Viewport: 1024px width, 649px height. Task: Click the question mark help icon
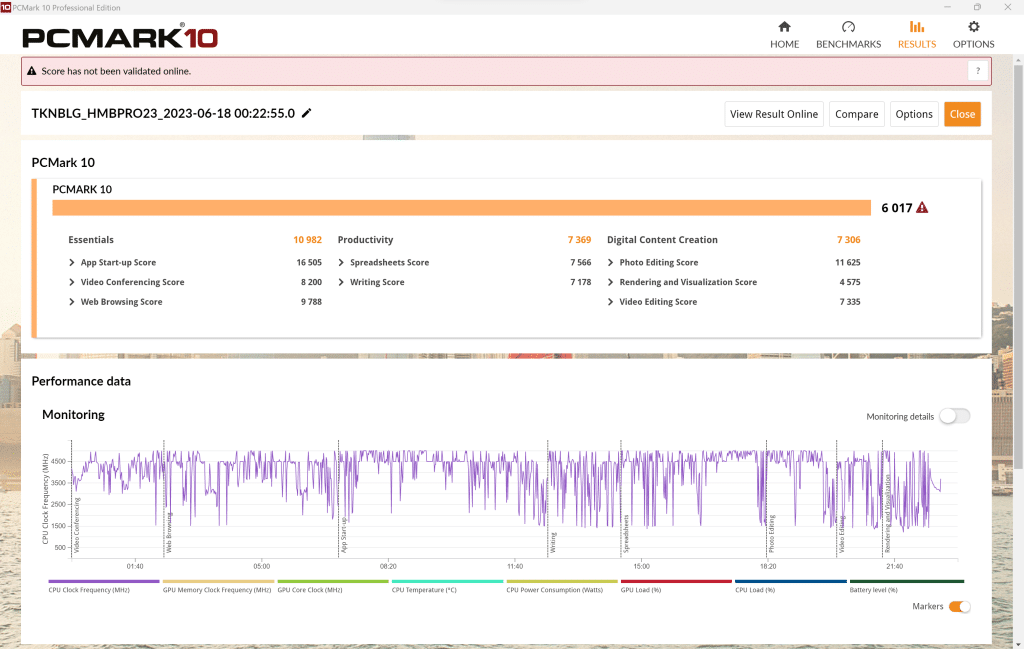point(978,71)
